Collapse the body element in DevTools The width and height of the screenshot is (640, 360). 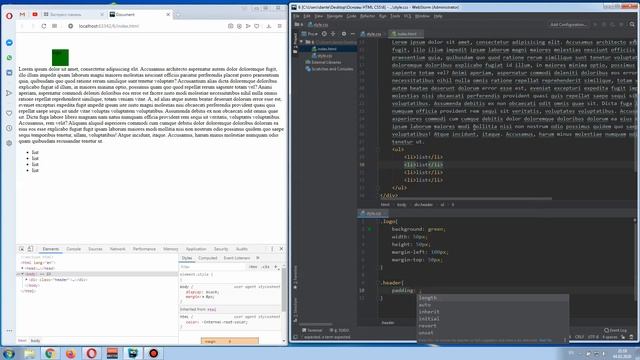pos(23,274)
